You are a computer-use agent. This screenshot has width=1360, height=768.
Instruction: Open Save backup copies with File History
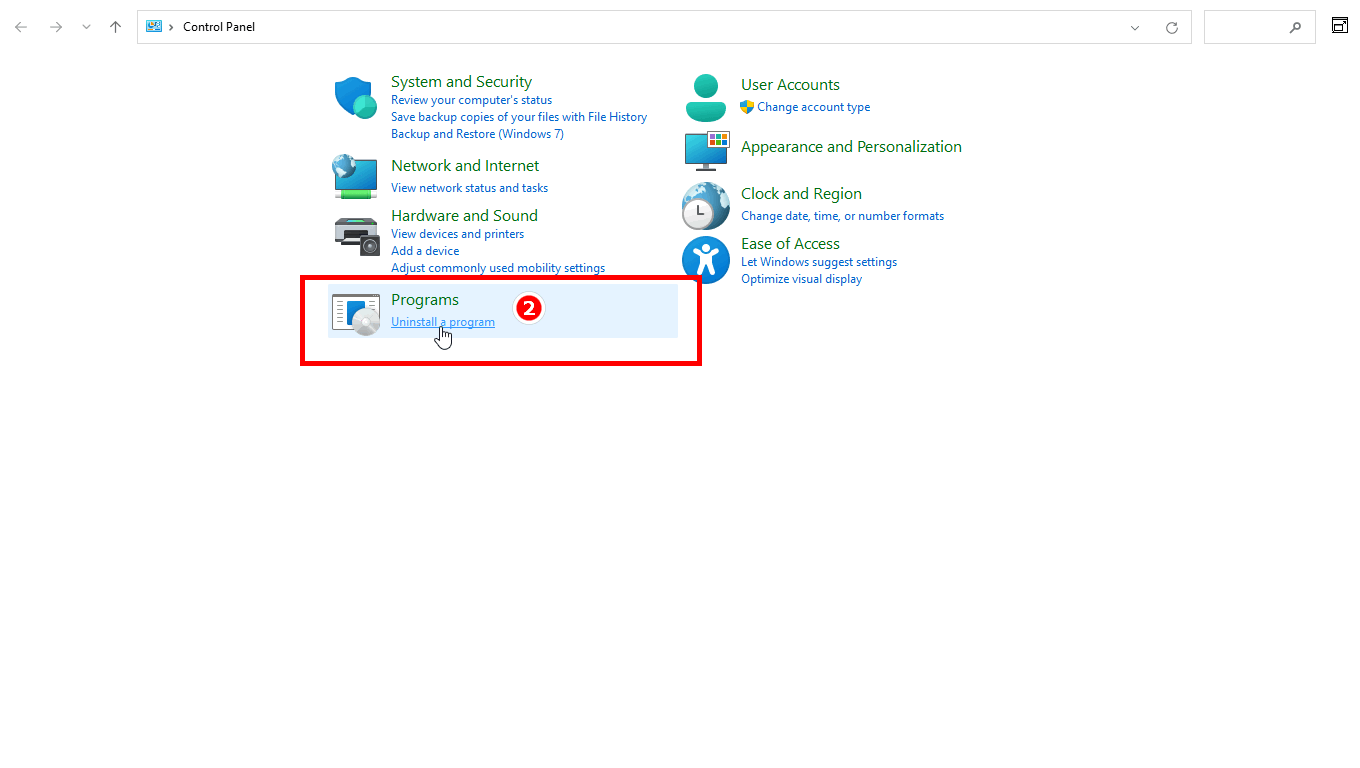pyautogui.click(x=519, y=117)
